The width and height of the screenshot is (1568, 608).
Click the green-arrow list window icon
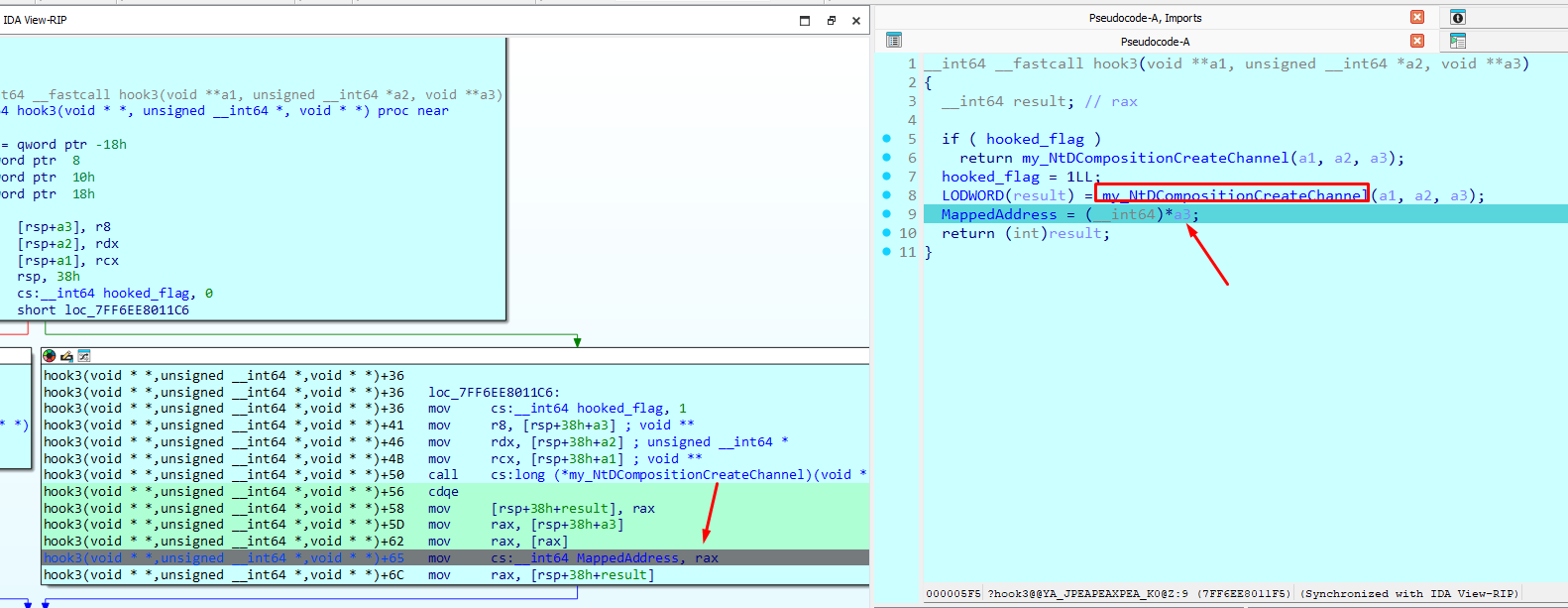click(1457, 41)
